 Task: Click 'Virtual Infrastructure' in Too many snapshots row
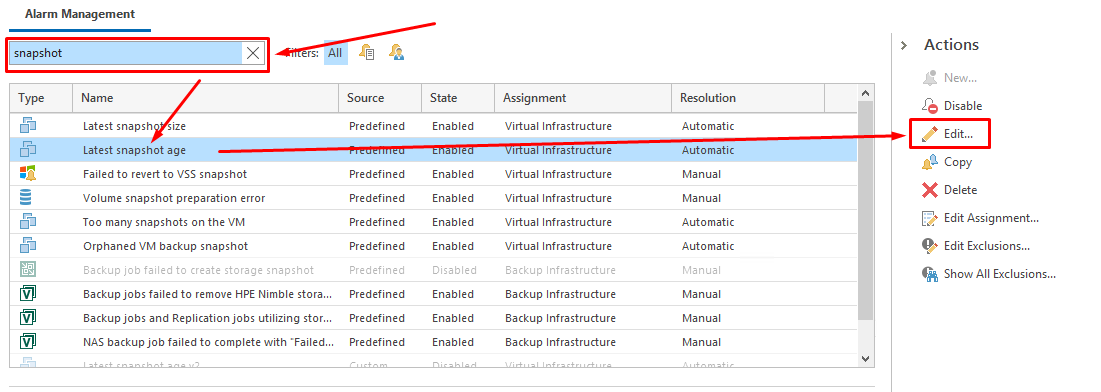coord(558,222)
